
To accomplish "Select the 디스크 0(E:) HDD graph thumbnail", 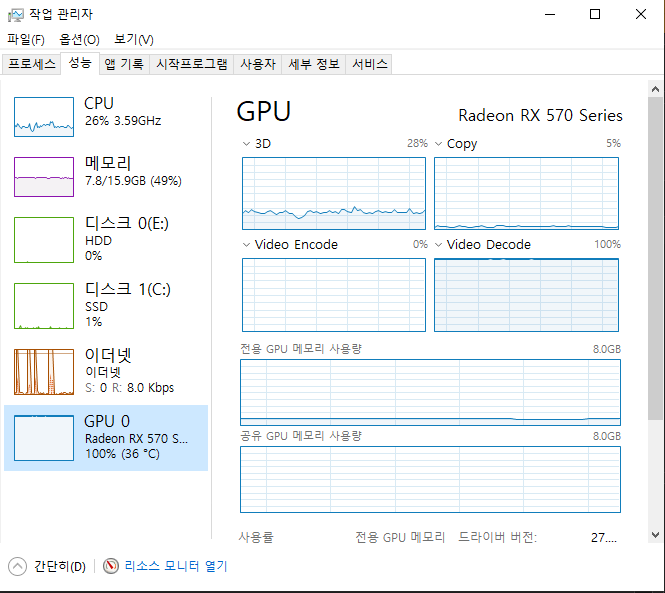I will [x=44, y=240].
